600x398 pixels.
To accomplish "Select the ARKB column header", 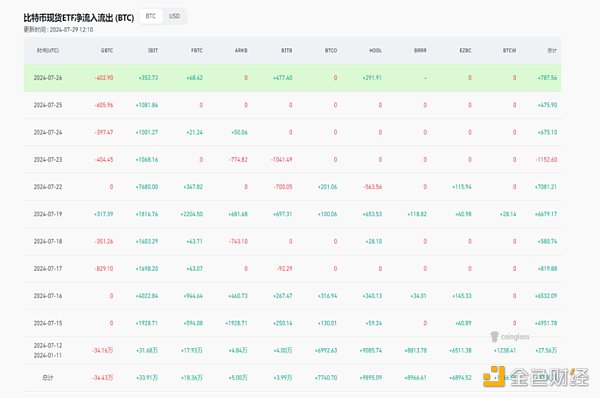I will (x=241, y=51).
